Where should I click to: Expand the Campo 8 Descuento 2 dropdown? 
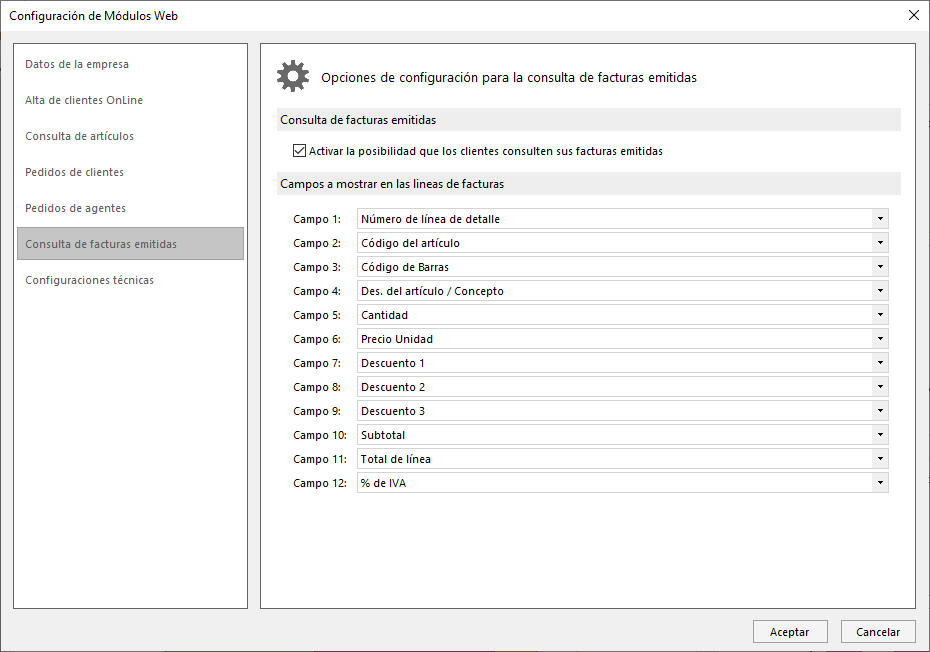(880, 387)
